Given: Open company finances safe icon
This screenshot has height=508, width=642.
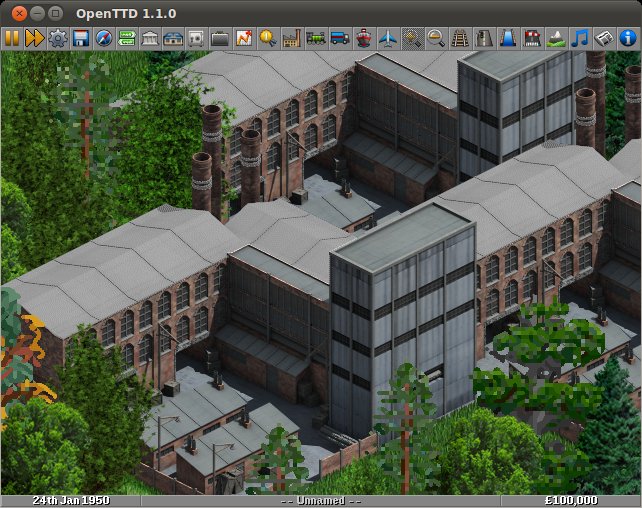Looking at the screenshot, I should click(196, 38).
